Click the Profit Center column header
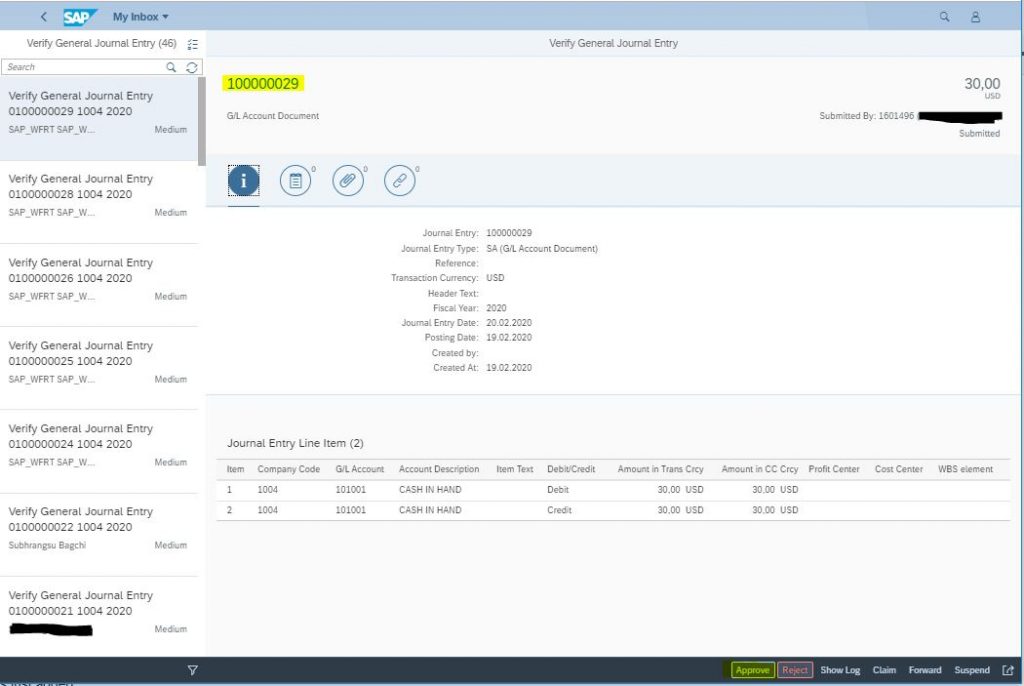The width and height of the screenshot is (1024, 686). click(x=834, y=469)
